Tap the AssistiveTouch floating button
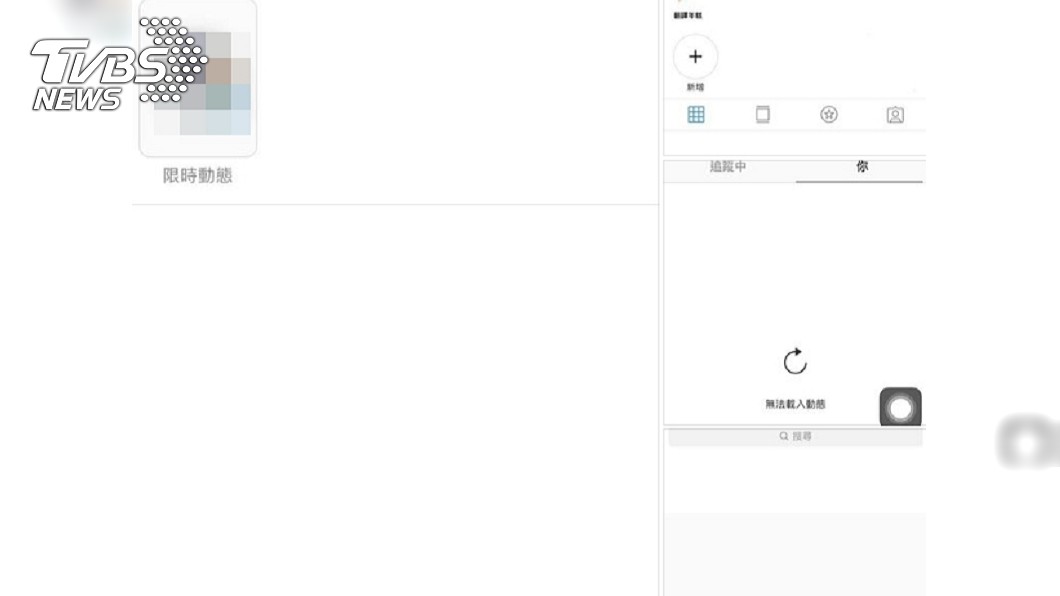Screen dimensions: 1060x596 900,407
